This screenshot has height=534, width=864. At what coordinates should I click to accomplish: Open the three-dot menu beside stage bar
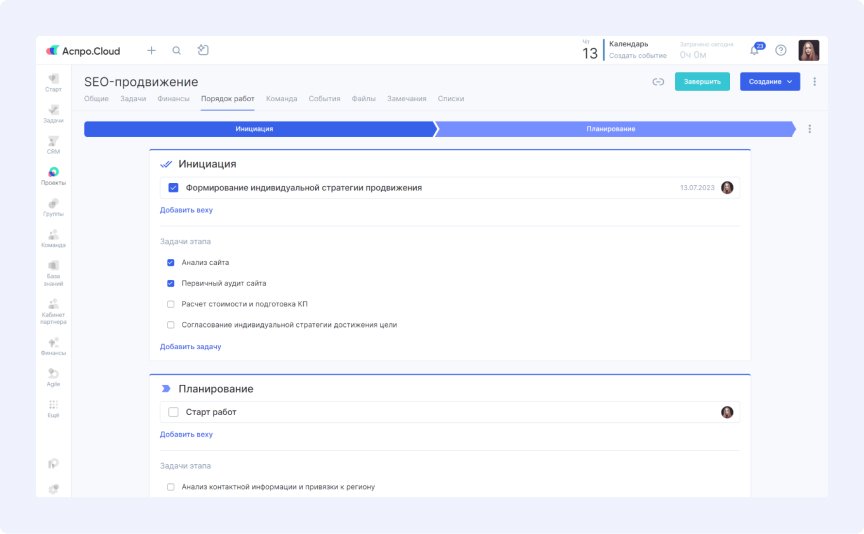pos(809,129)
